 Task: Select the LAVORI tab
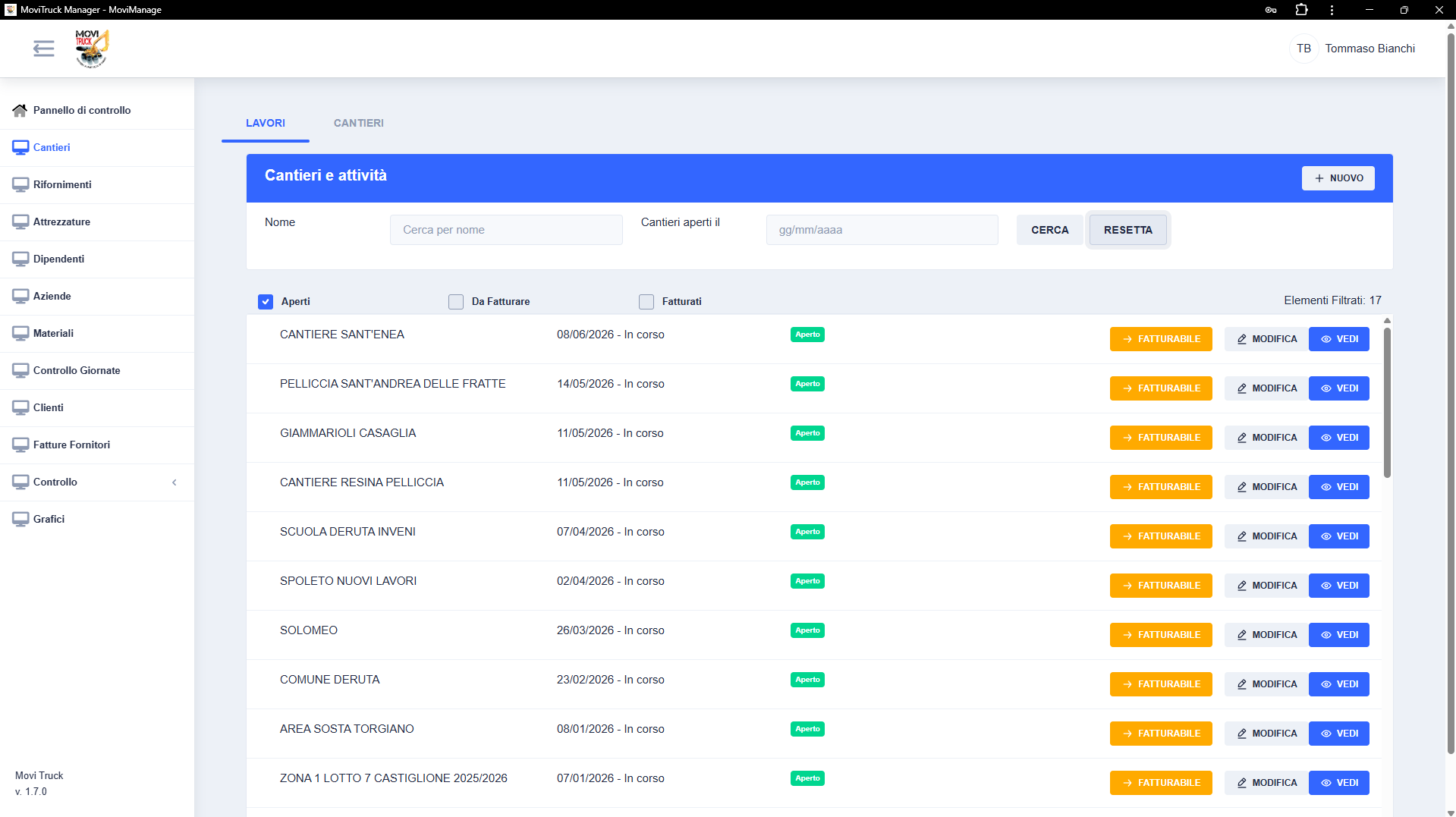tap(266, 123)
